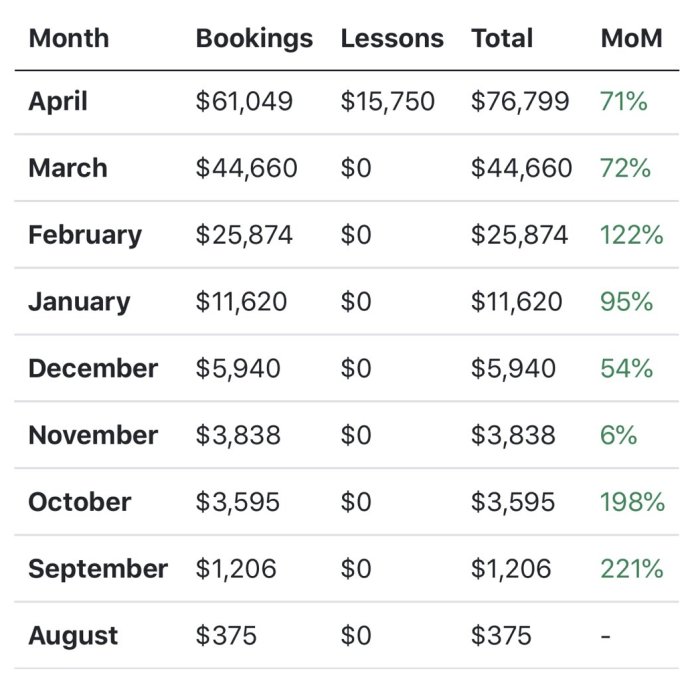
Task: Select February's 122% MoM value
Action: click(631, 235)
